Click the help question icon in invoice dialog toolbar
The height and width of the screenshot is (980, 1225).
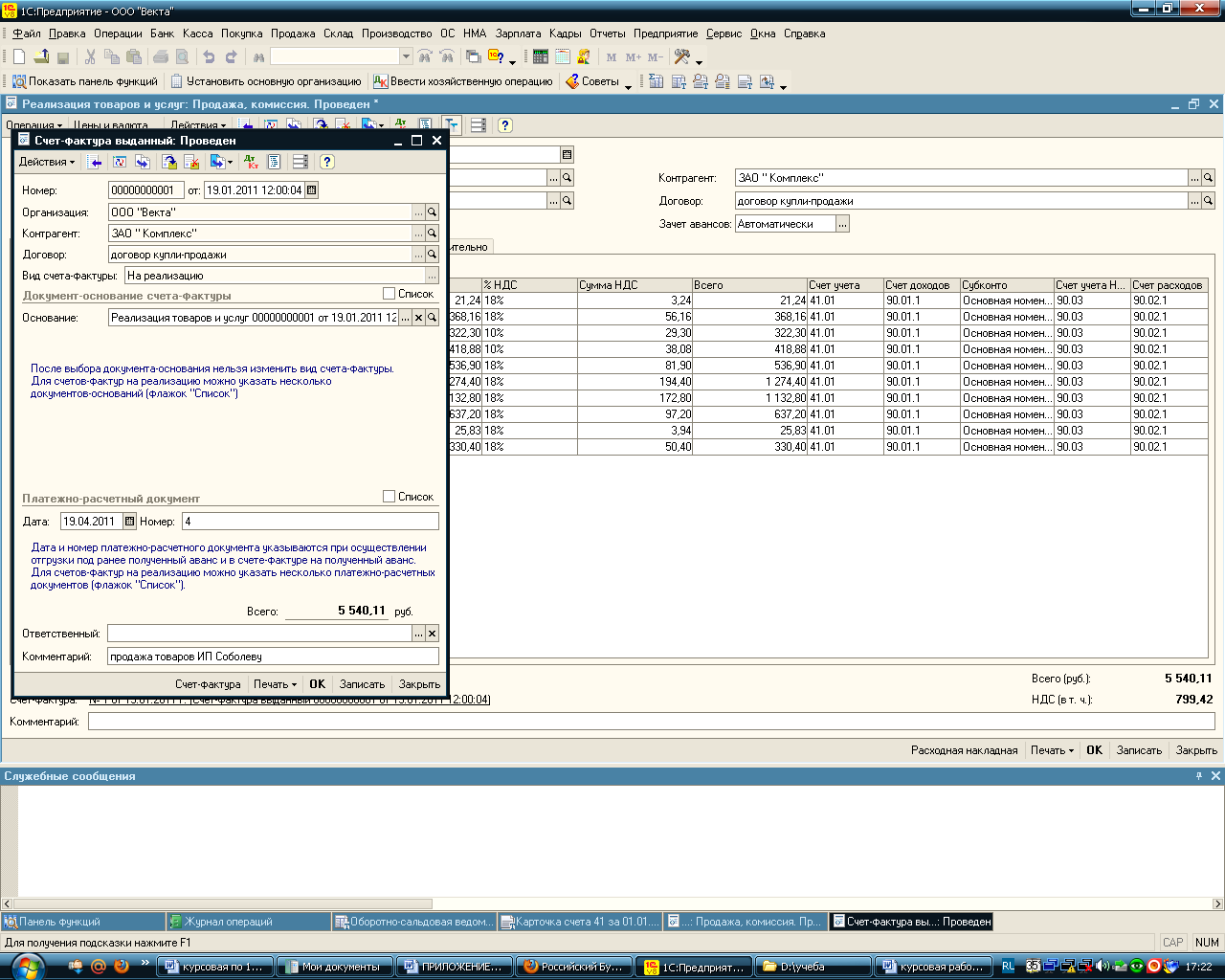(327, 162)
